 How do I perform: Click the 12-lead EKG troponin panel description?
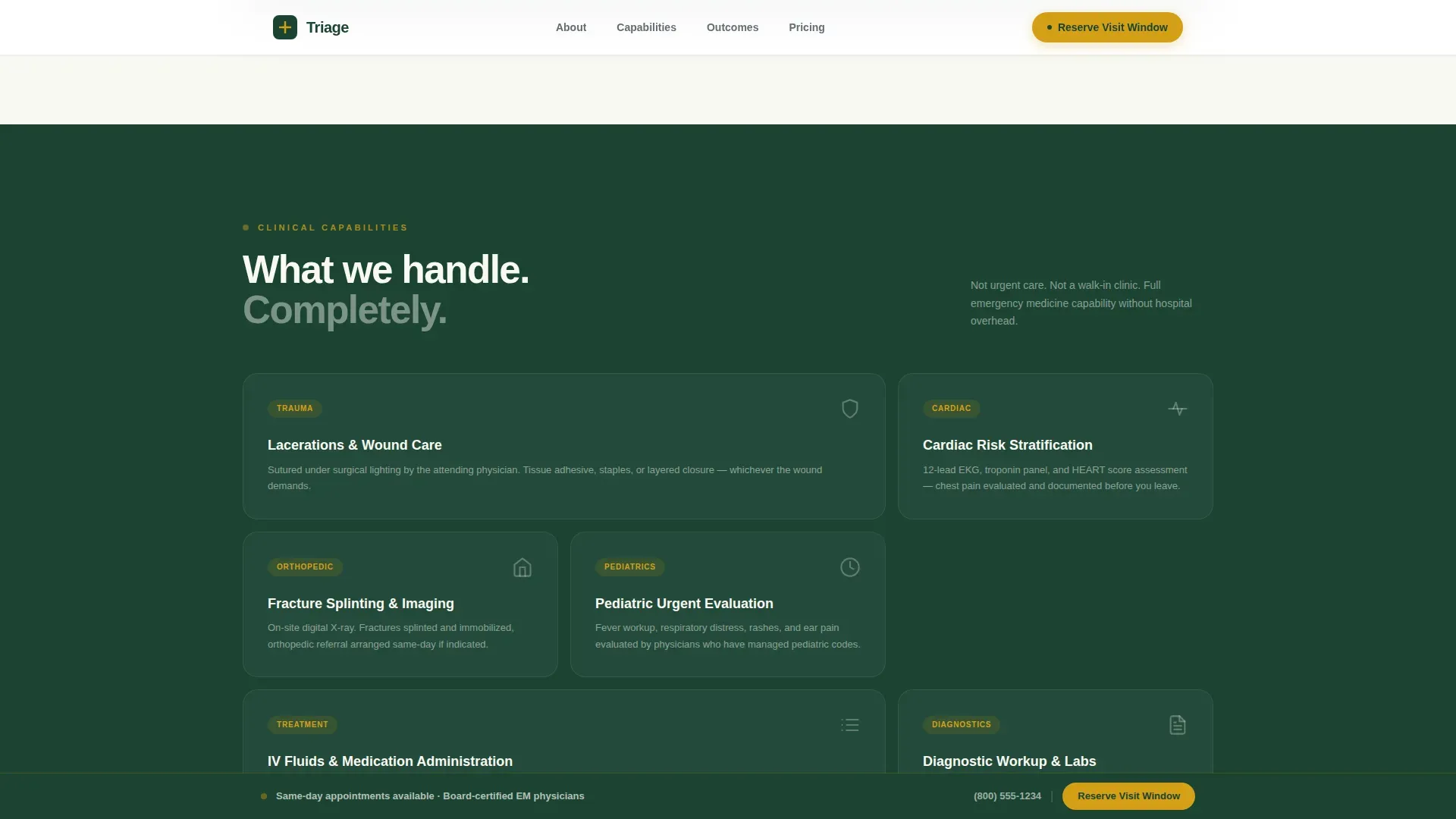[x=1055, y=478]
